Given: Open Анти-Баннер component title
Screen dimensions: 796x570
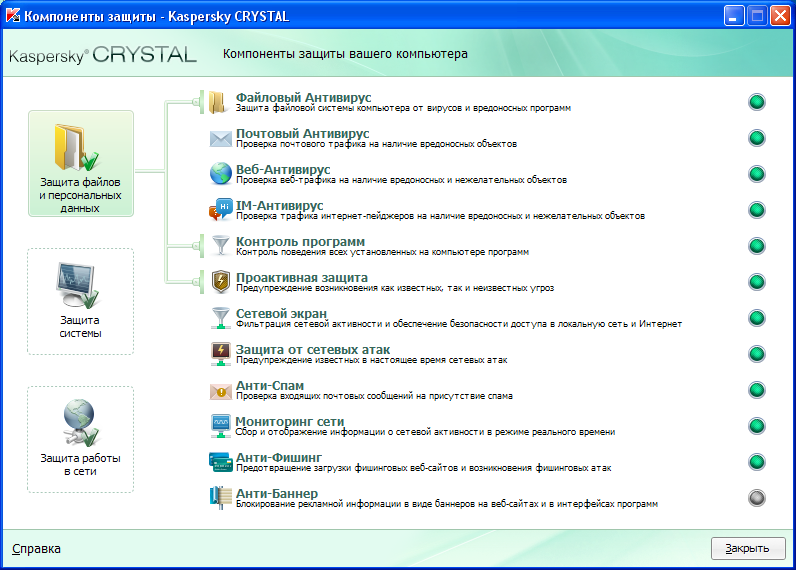Looking at the screenshot, I should (277, 493).
